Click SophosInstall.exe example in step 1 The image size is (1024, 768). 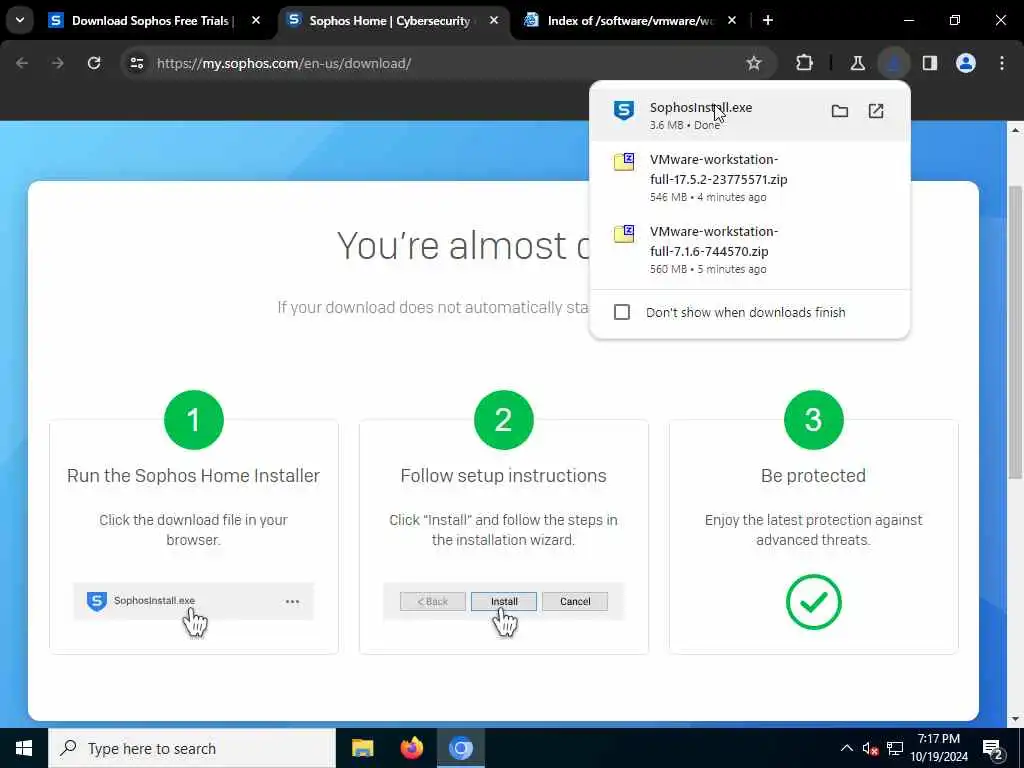pyautogui.click(x=193, y=601)
